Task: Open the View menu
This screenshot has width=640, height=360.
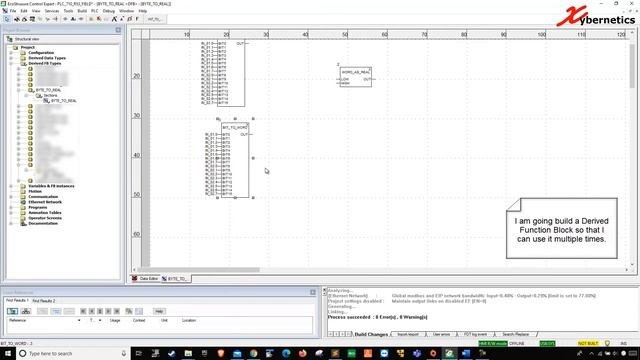Action: 36,11
